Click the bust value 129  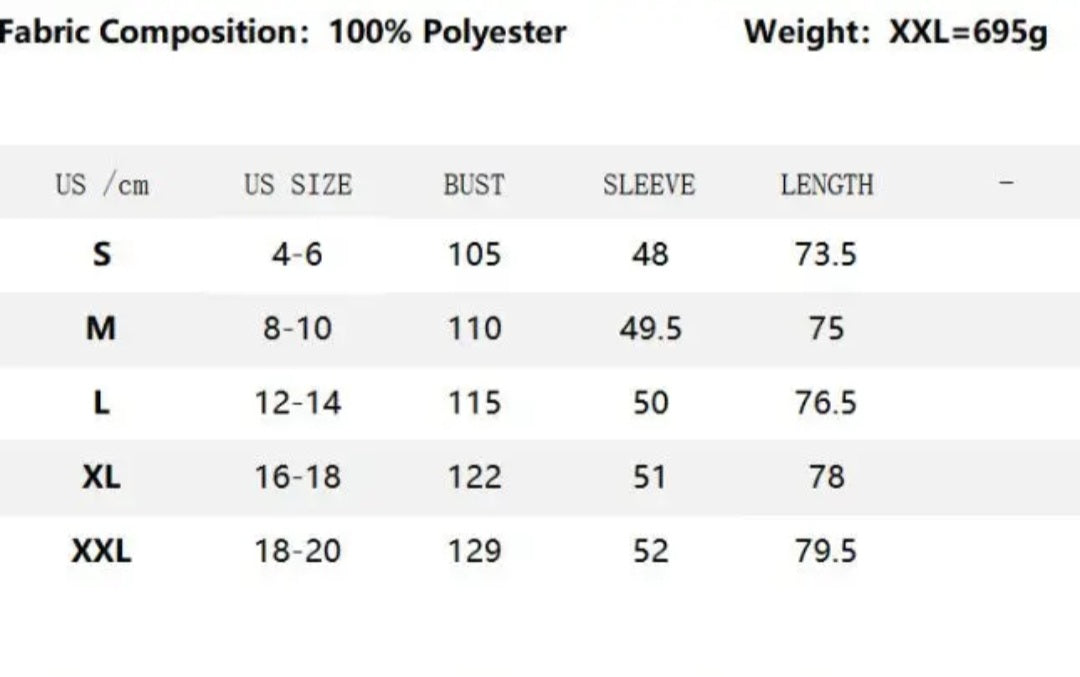pos(475,551)
